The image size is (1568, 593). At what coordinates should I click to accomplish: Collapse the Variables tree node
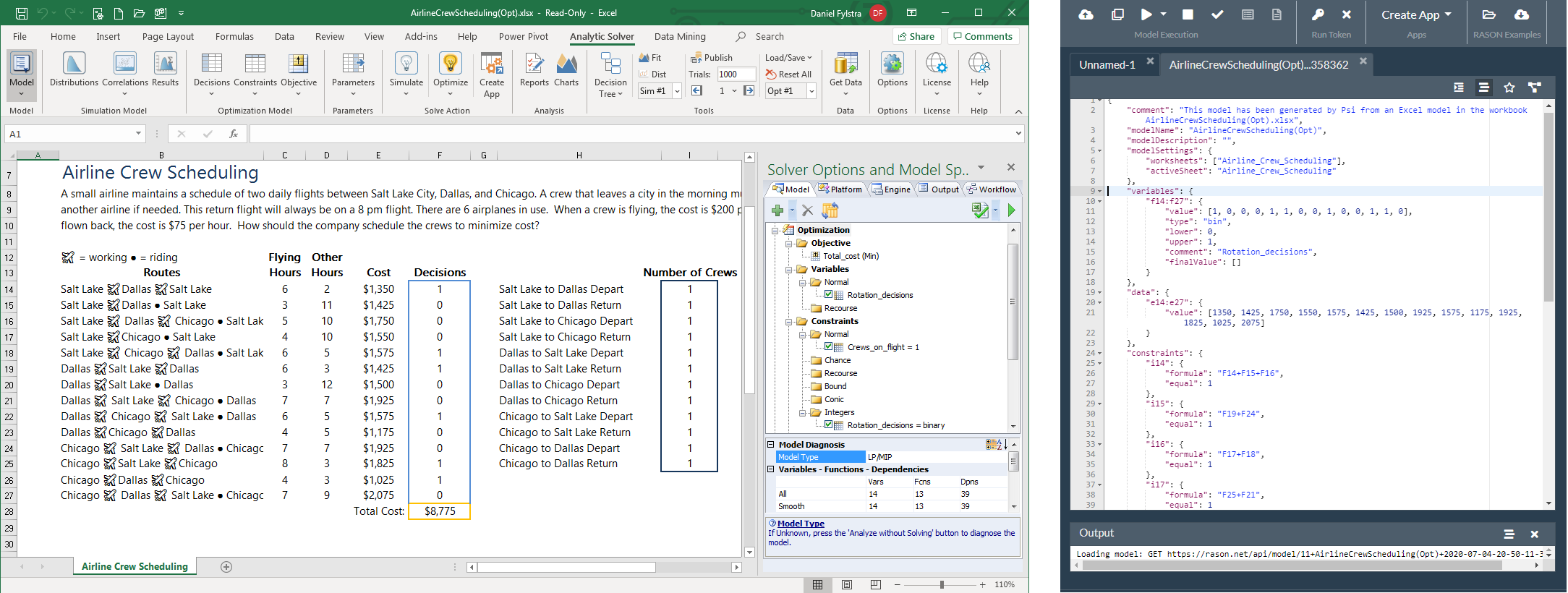click(x=789, y=269)
